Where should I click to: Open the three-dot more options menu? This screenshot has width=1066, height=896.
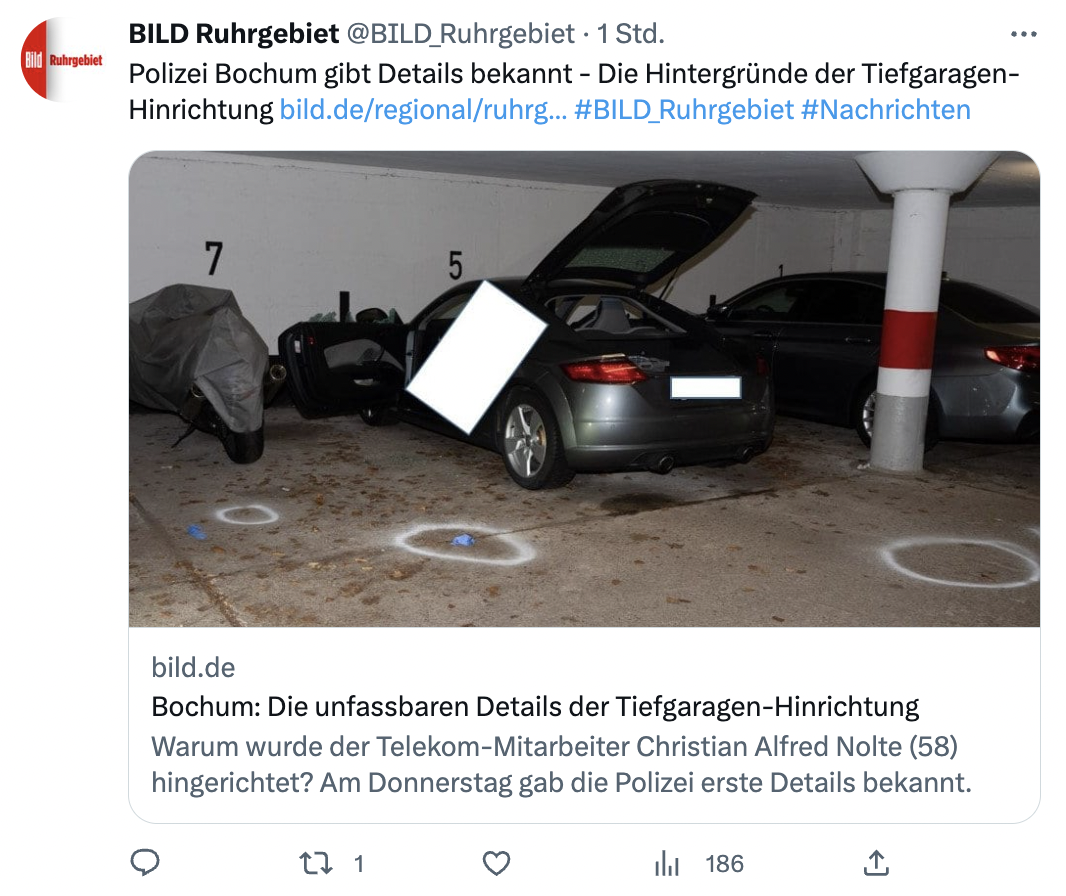(x=1023, y=34)
